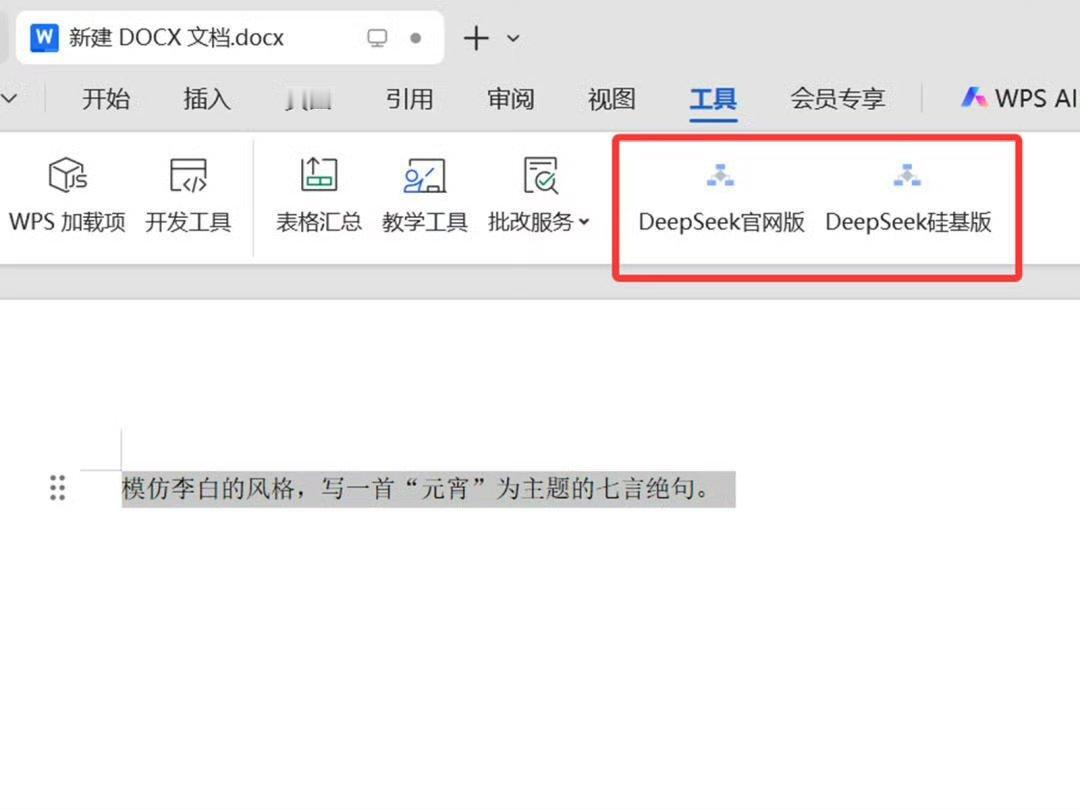Click the blurred ribbon tab after 插入
This screenshot has height=810, width=1080.
pos(309,98)
